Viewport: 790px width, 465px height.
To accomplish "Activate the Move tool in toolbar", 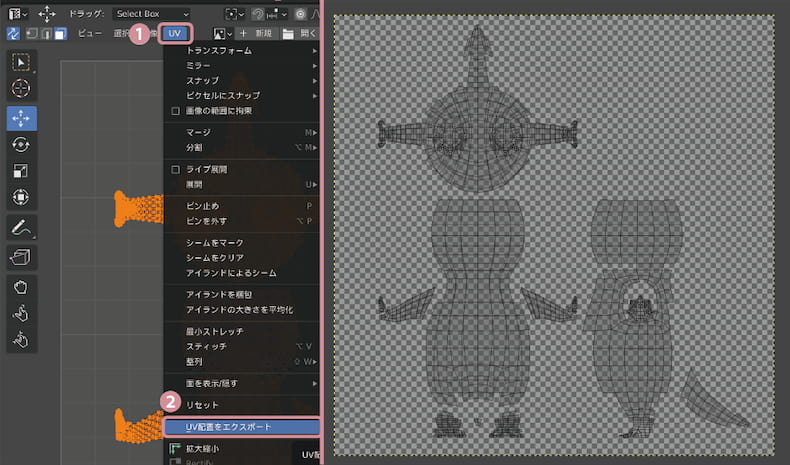I will tap(21, 118).
